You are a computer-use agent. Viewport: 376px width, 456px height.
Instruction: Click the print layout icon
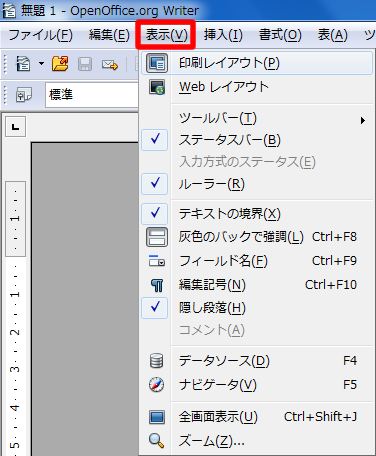(x=157, y=63)
